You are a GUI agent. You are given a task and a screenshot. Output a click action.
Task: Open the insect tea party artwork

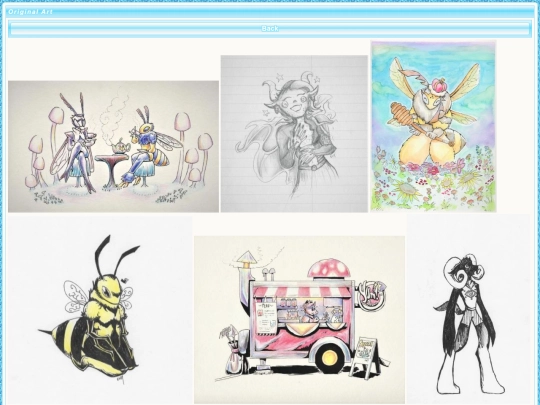click(x=113, y=146)
